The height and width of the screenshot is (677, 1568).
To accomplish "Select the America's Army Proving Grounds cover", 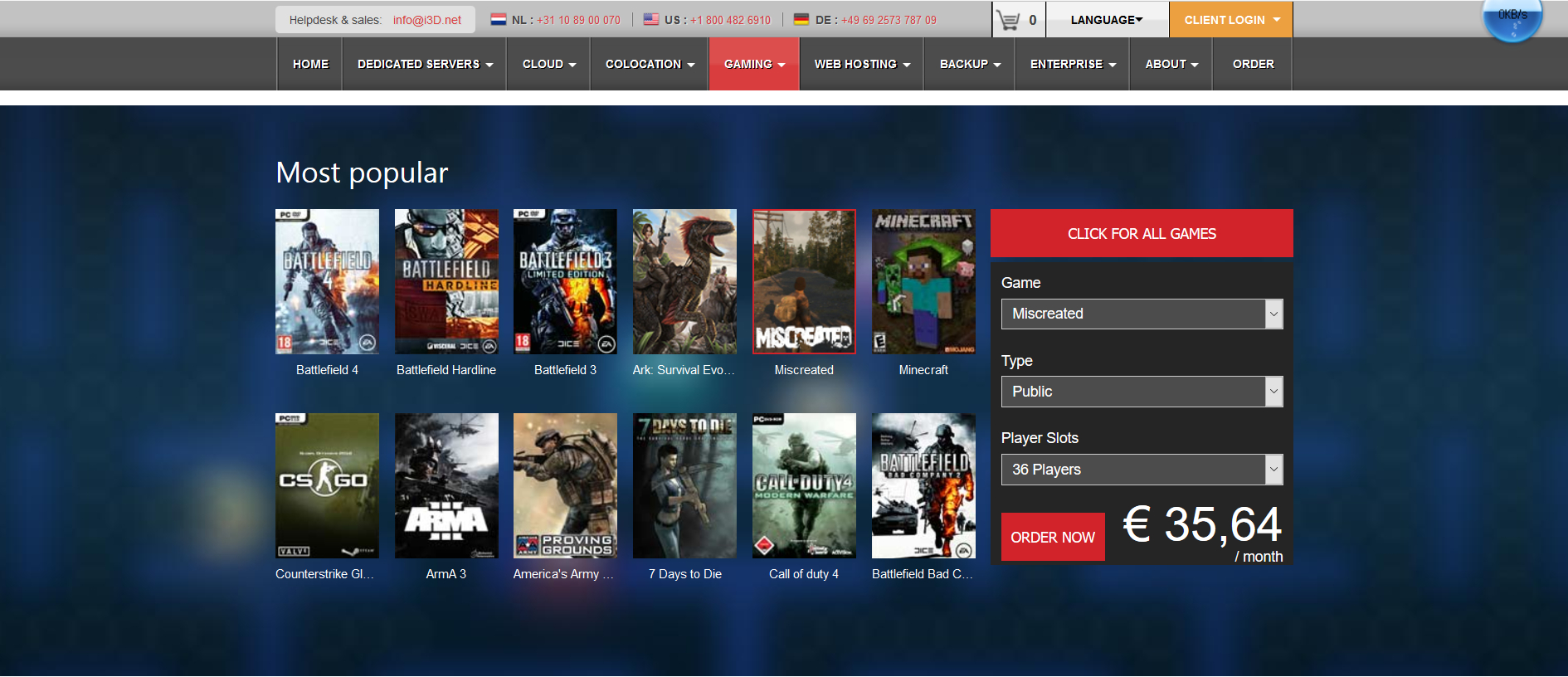I will [565, 485].
